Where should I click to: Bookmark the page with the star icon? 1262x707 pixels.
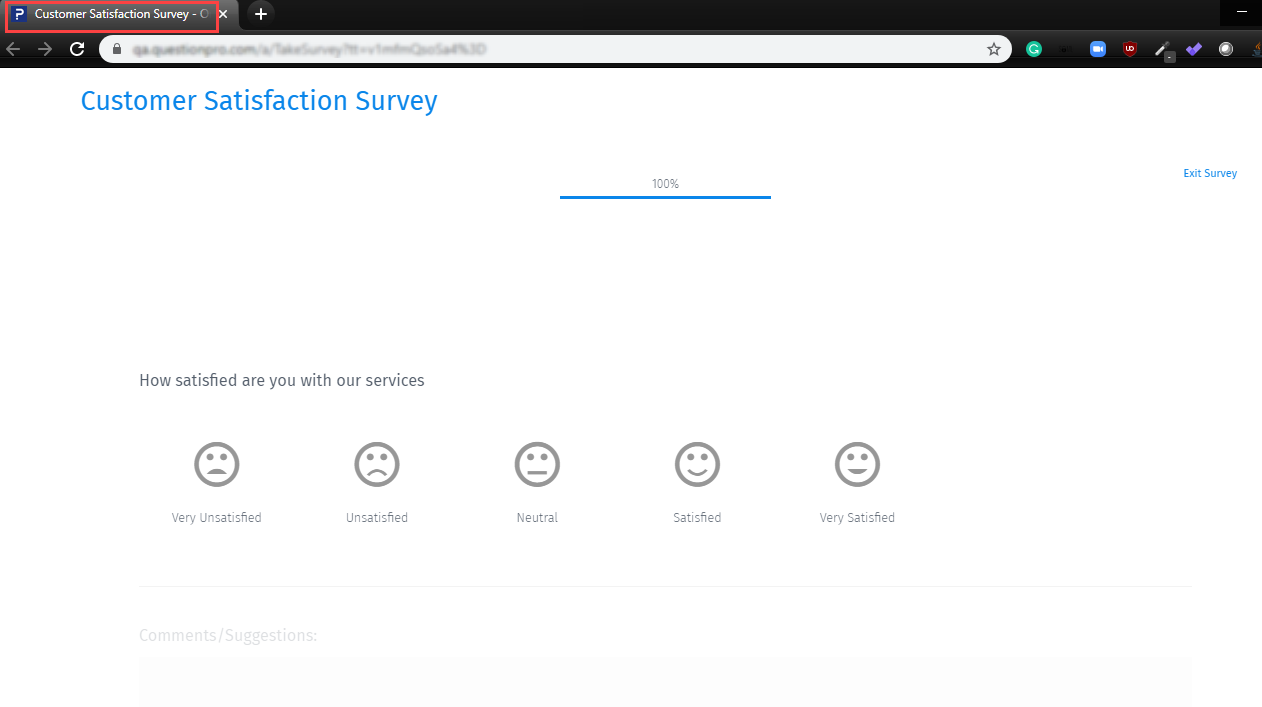(993, 48)
